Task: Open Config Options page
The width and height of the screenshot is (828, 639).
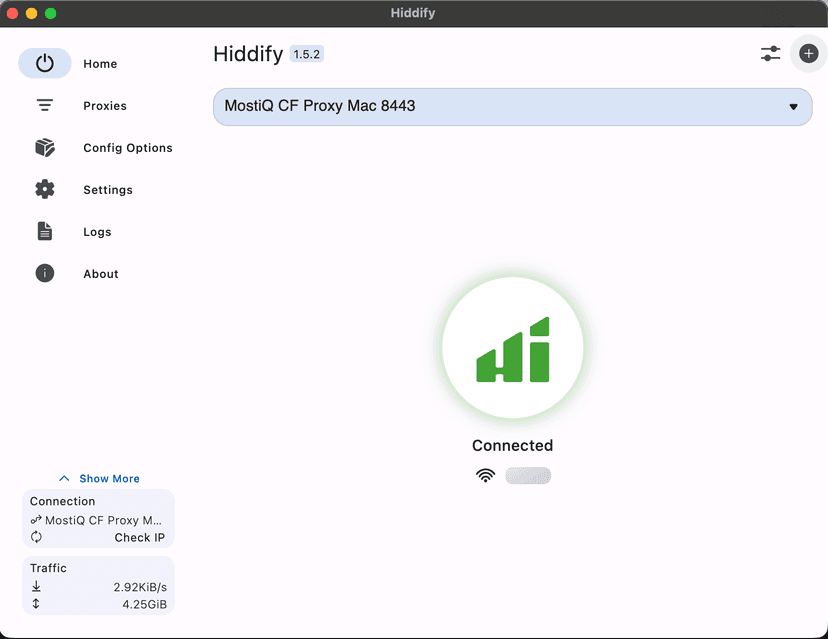Action: click(128, 148)
